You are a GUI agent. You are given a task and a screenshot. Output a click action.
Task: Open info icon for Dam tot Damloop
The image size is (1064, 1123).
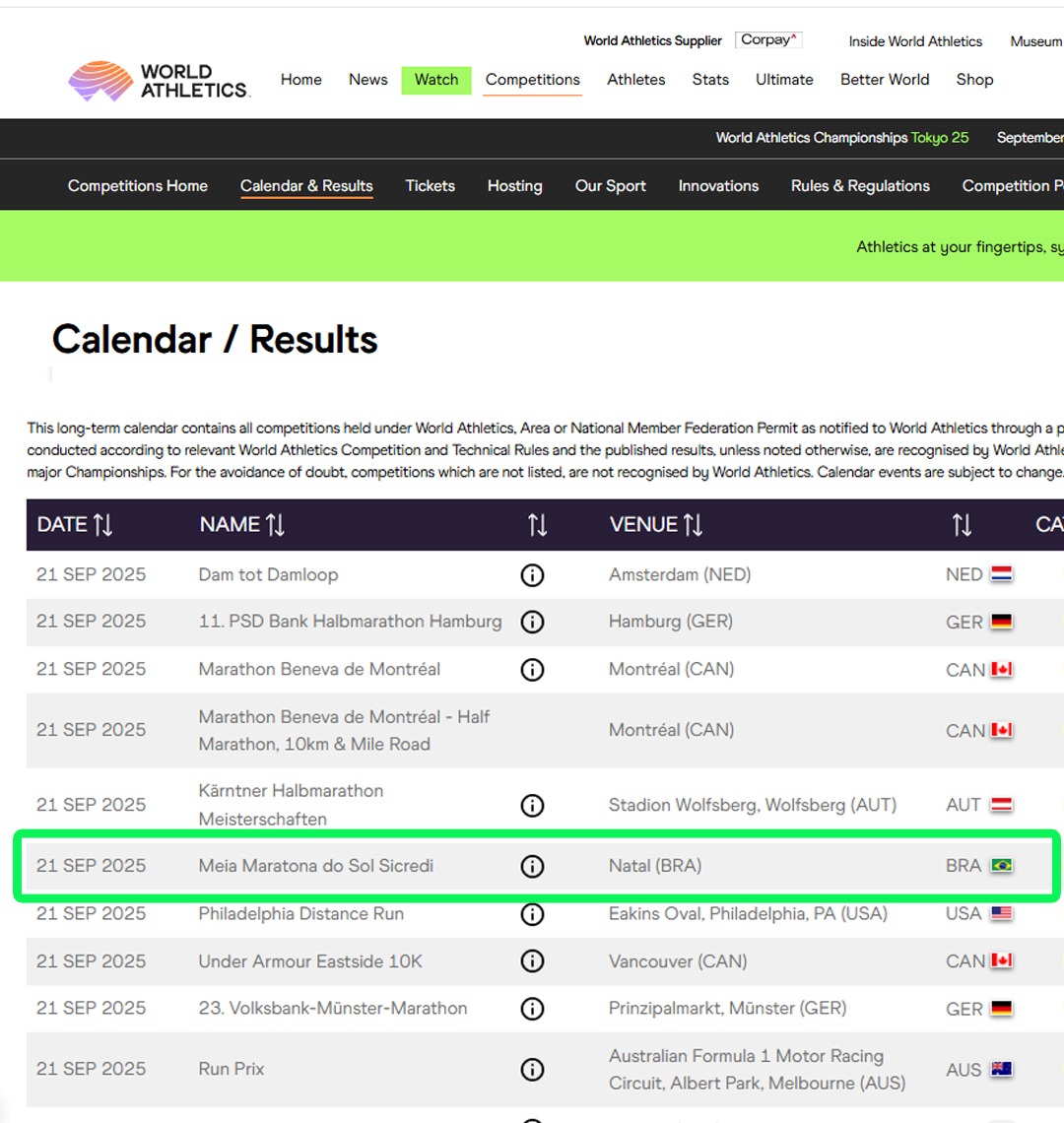tap(532, 575)
